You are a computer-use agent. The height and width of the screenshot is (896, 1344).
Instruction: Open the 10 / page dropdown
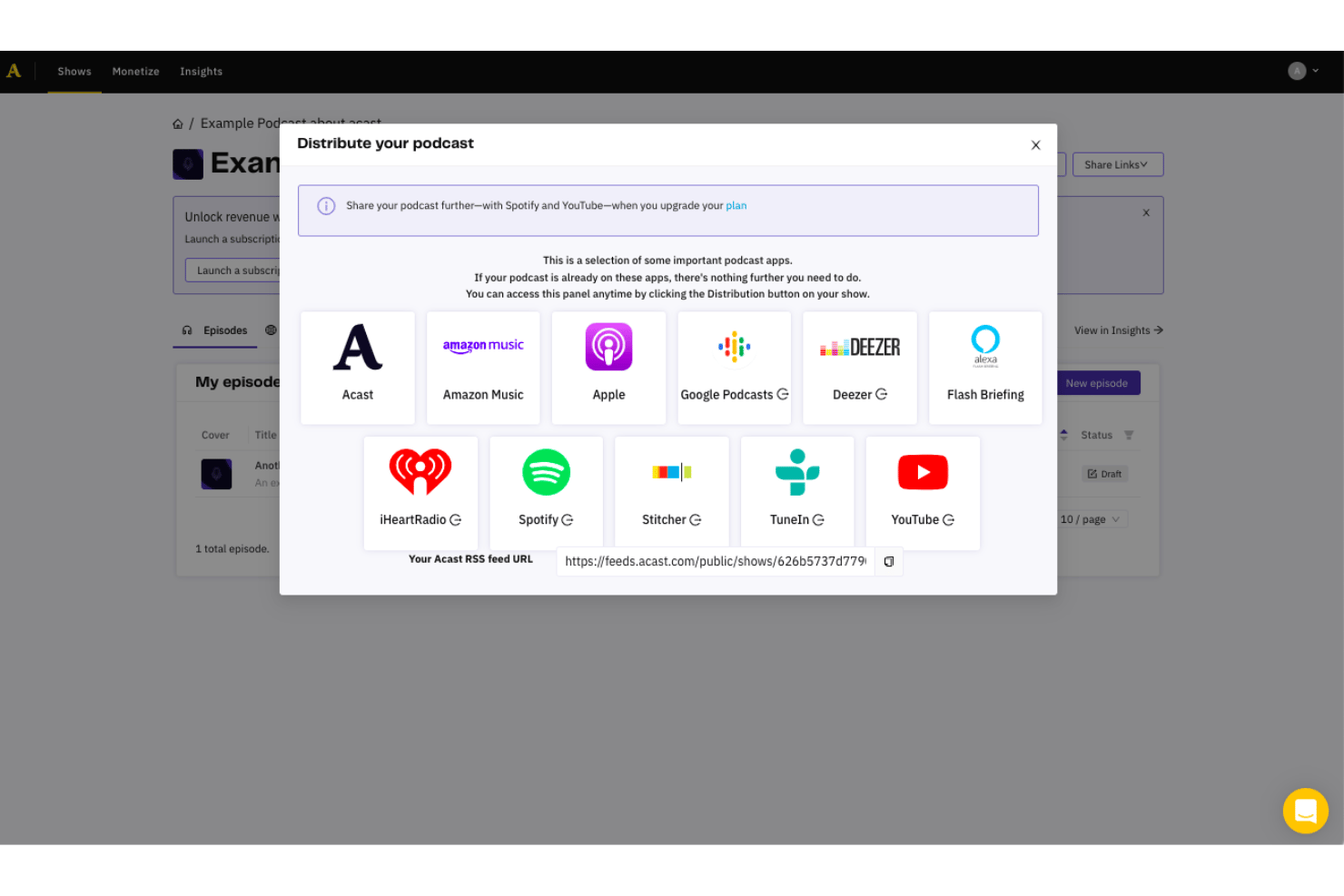(1092, 519)
